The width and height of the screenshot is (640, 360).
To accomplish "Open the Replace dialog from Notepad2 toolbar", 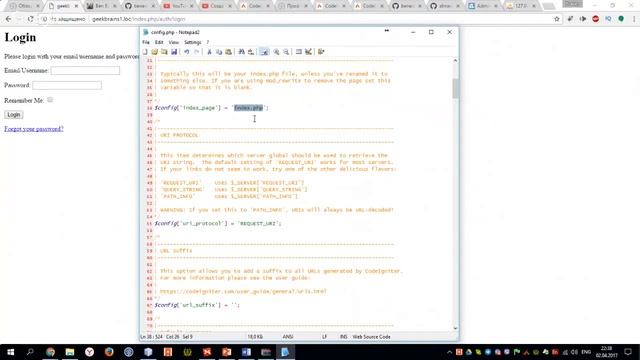I will coord(251,52).
